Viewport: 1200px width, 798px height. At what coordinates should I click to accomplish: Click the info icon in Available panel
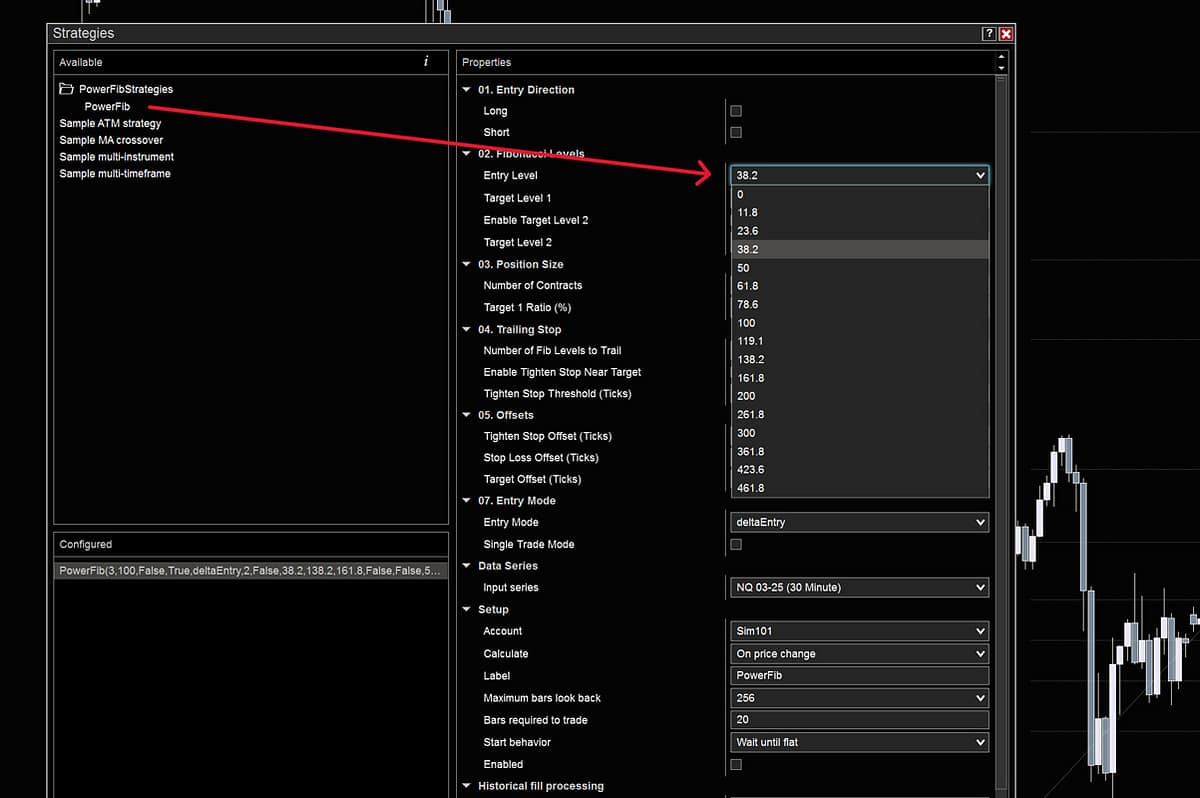(426, 62)
